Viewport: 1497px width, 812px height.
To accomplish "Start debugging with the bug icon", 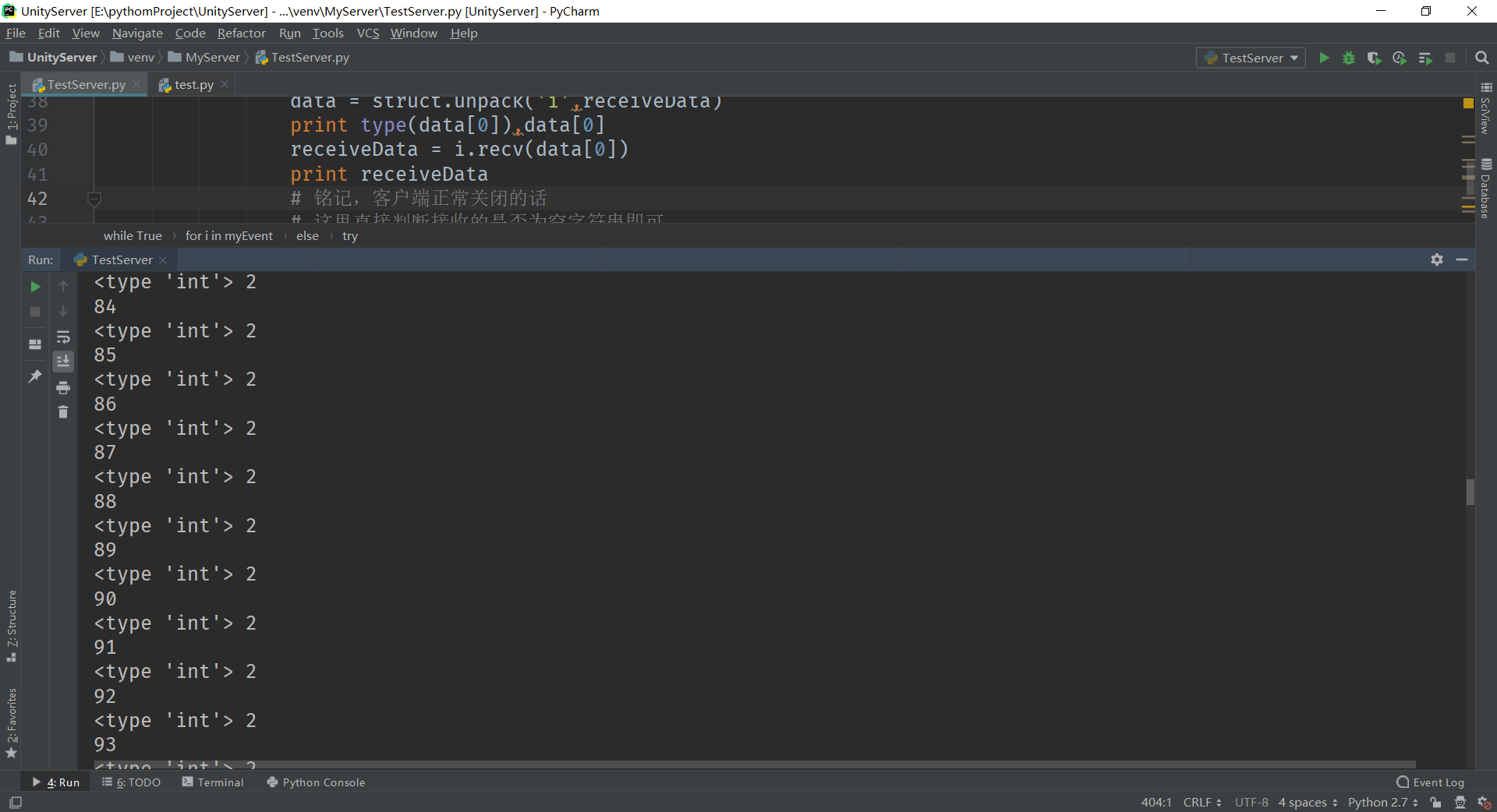I will [1349, 58].
